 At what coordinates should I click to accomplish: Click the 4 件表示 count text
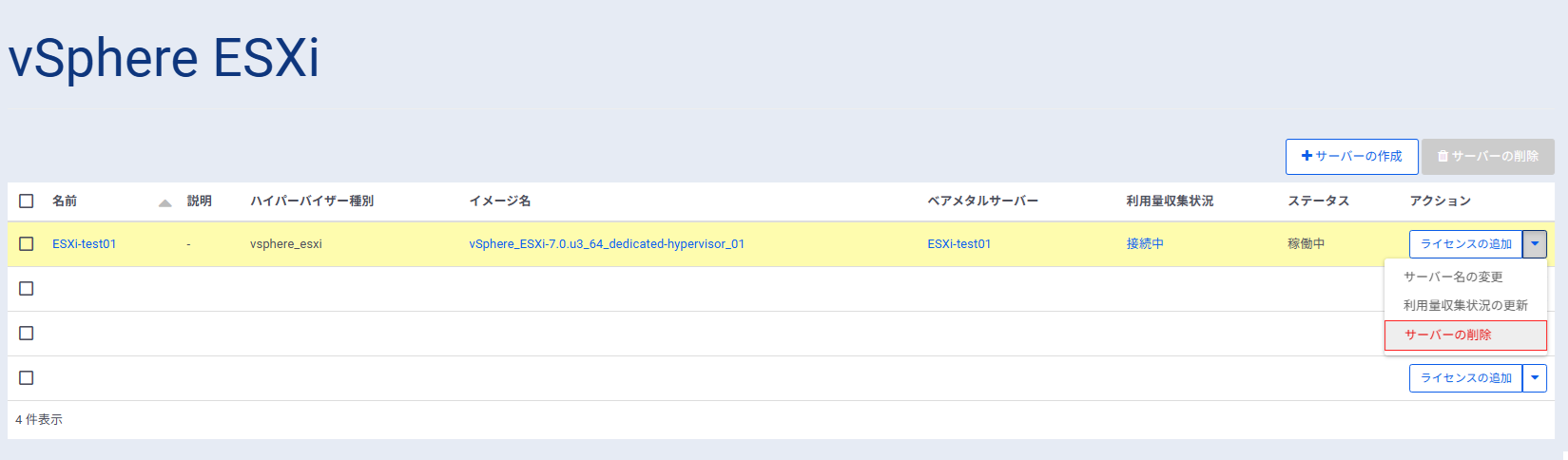(x=39, y=419)
